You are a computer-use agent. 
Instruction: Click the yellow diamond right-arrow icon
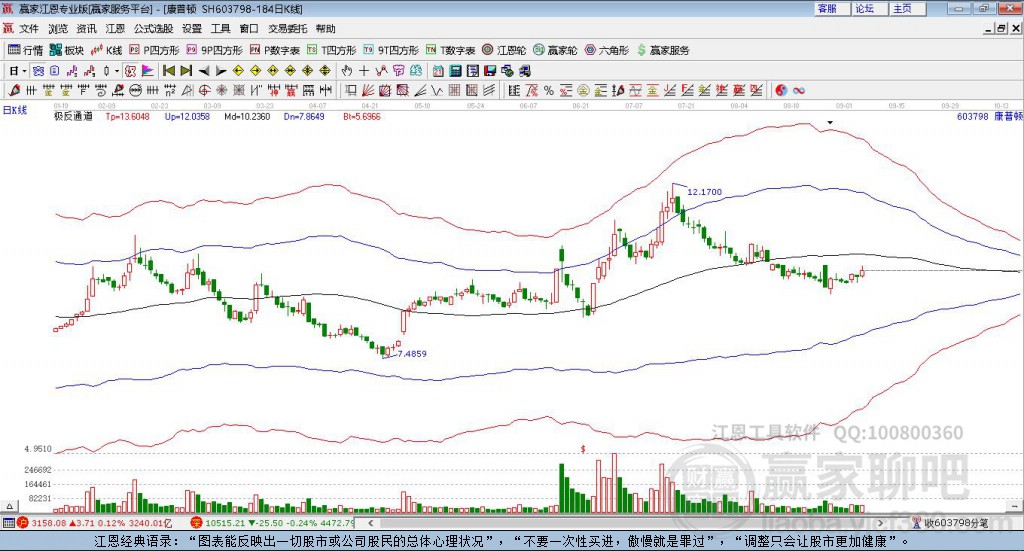tap(255, 71)
